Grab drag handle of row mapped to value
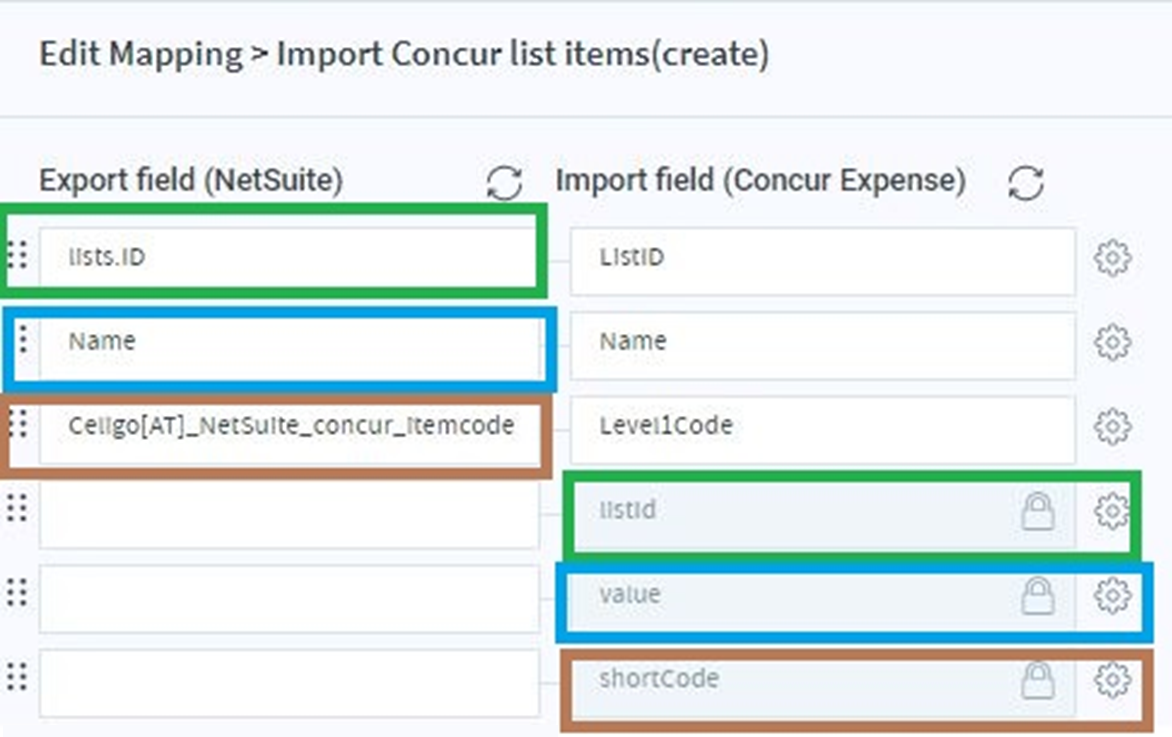Image resolution: width=1172 pixels, height=737 pixels. [17, 593]
